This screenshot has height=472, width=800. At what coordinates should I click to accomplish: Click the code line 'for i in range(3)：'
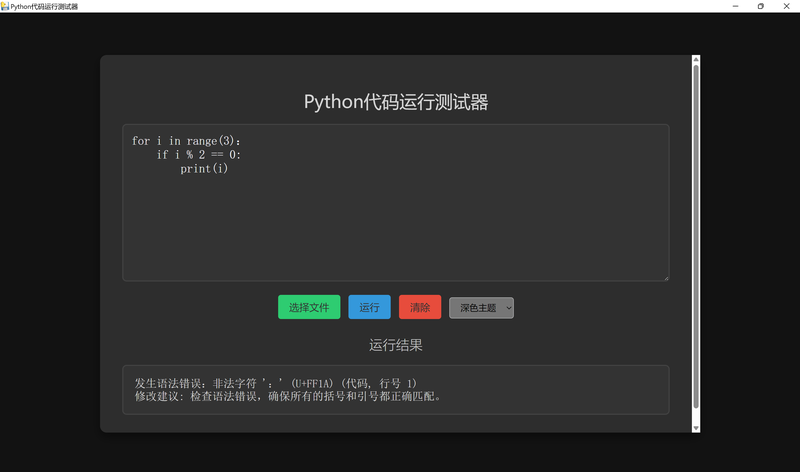click(x=186, y=141)
